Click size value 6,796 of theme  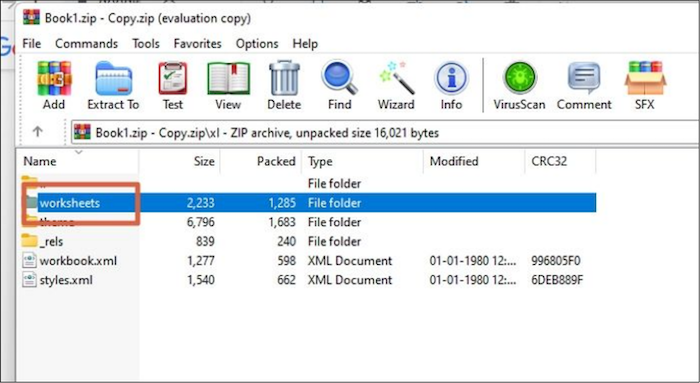pyautogui.click(x=200, y=222)
